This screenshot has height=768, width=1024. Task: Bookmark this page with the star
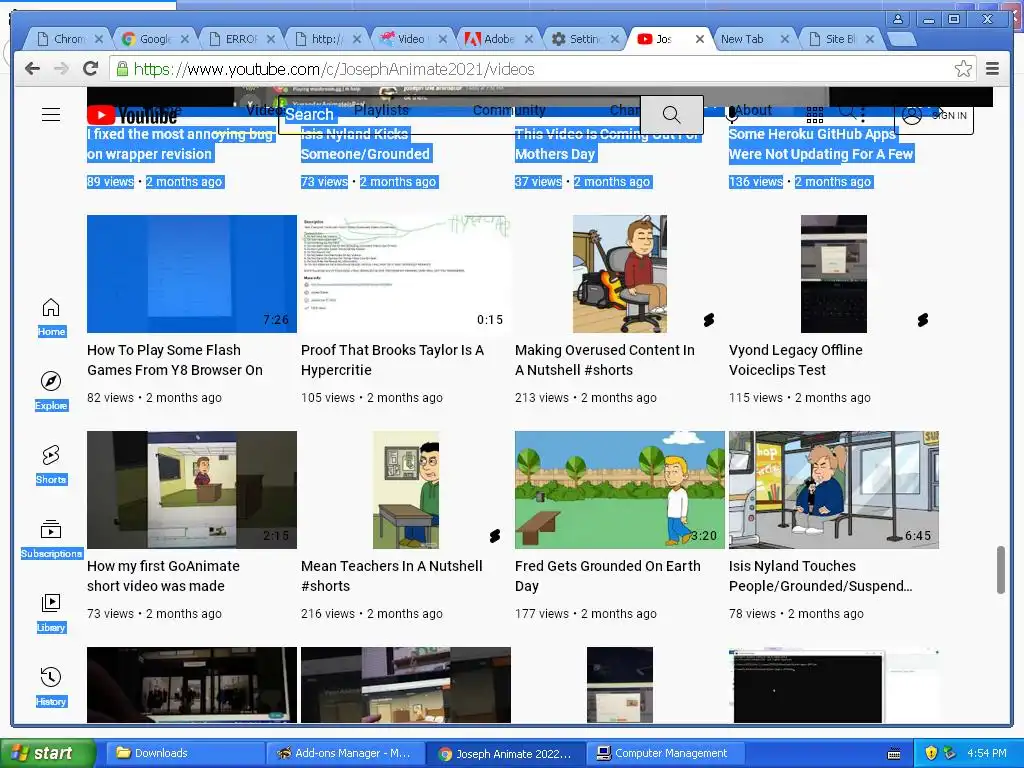963,69
